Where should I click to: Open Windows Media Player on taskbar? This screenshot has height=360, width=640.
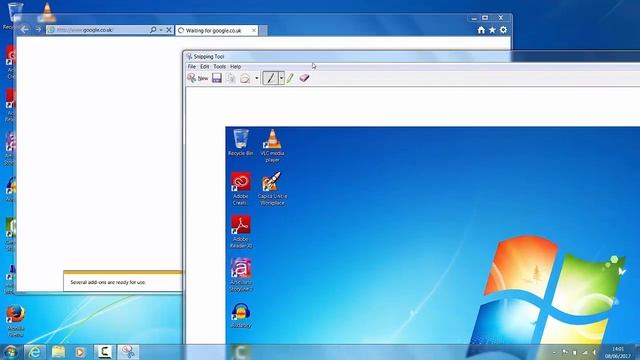(x=80, y=352)
